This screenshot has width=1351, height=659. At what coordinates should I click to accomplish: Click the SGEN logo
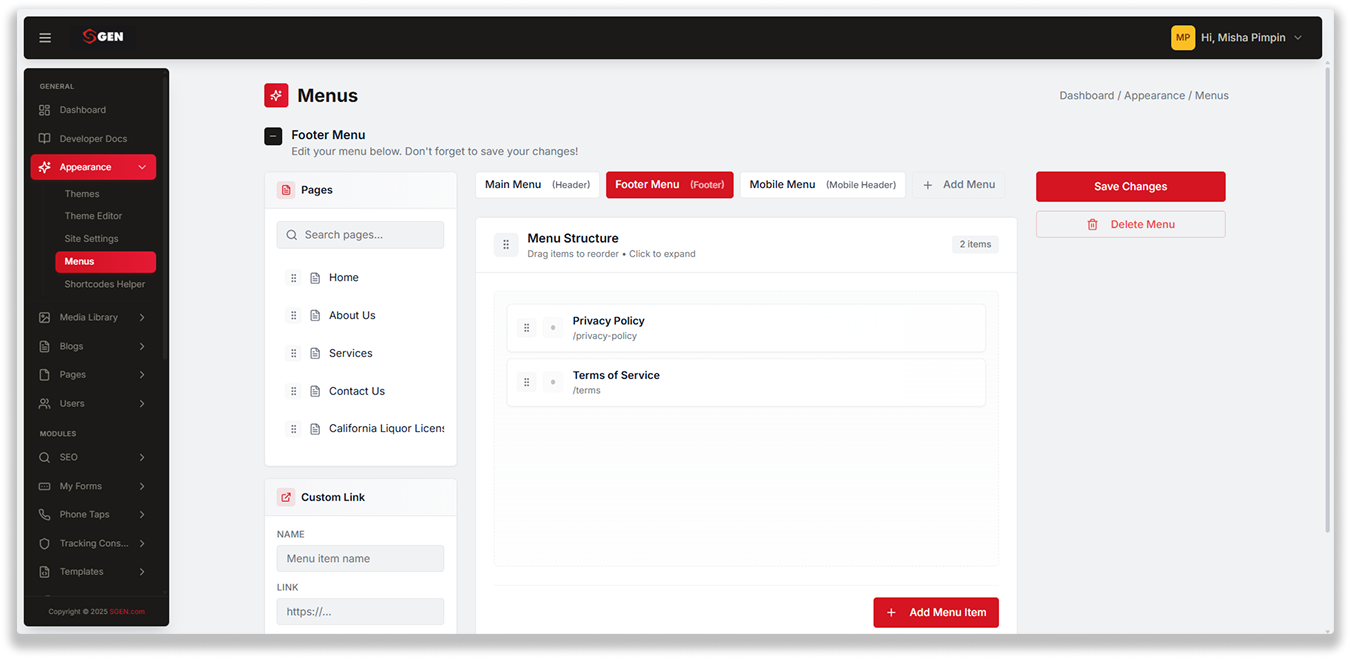coord(103,37)
